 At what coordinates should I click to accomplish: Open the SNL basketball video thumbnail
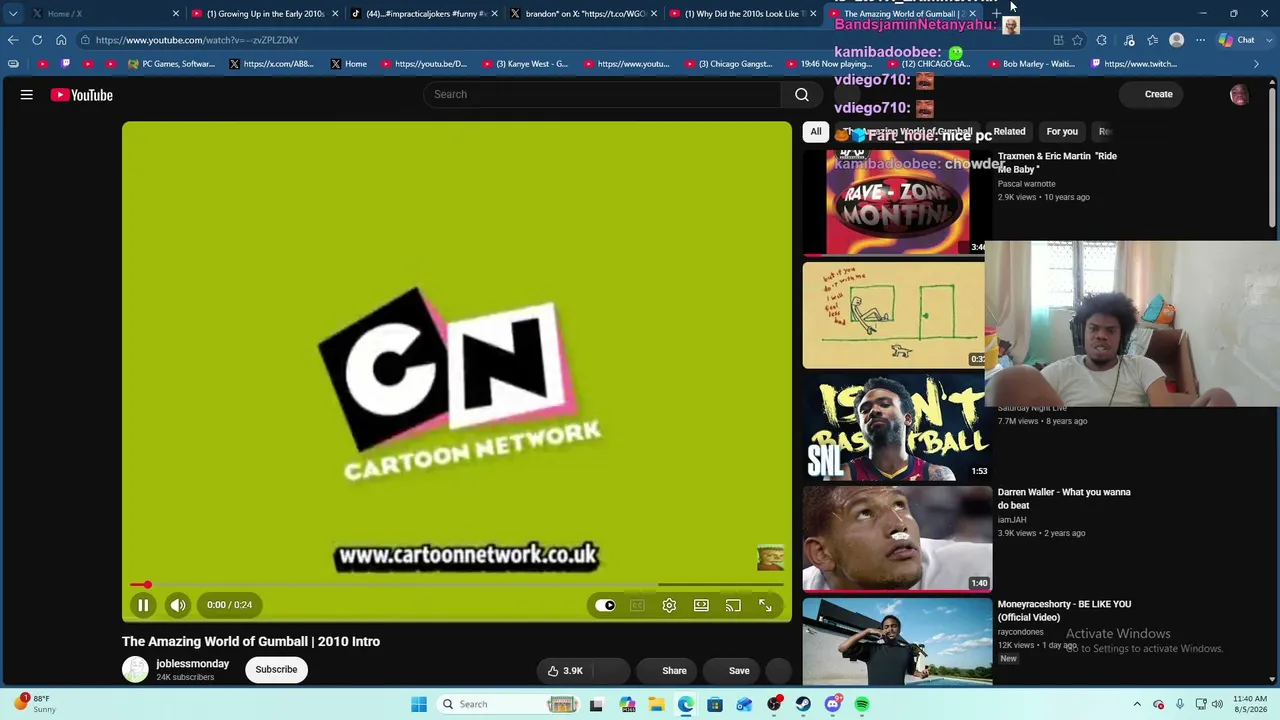click(x=897, y=427)
